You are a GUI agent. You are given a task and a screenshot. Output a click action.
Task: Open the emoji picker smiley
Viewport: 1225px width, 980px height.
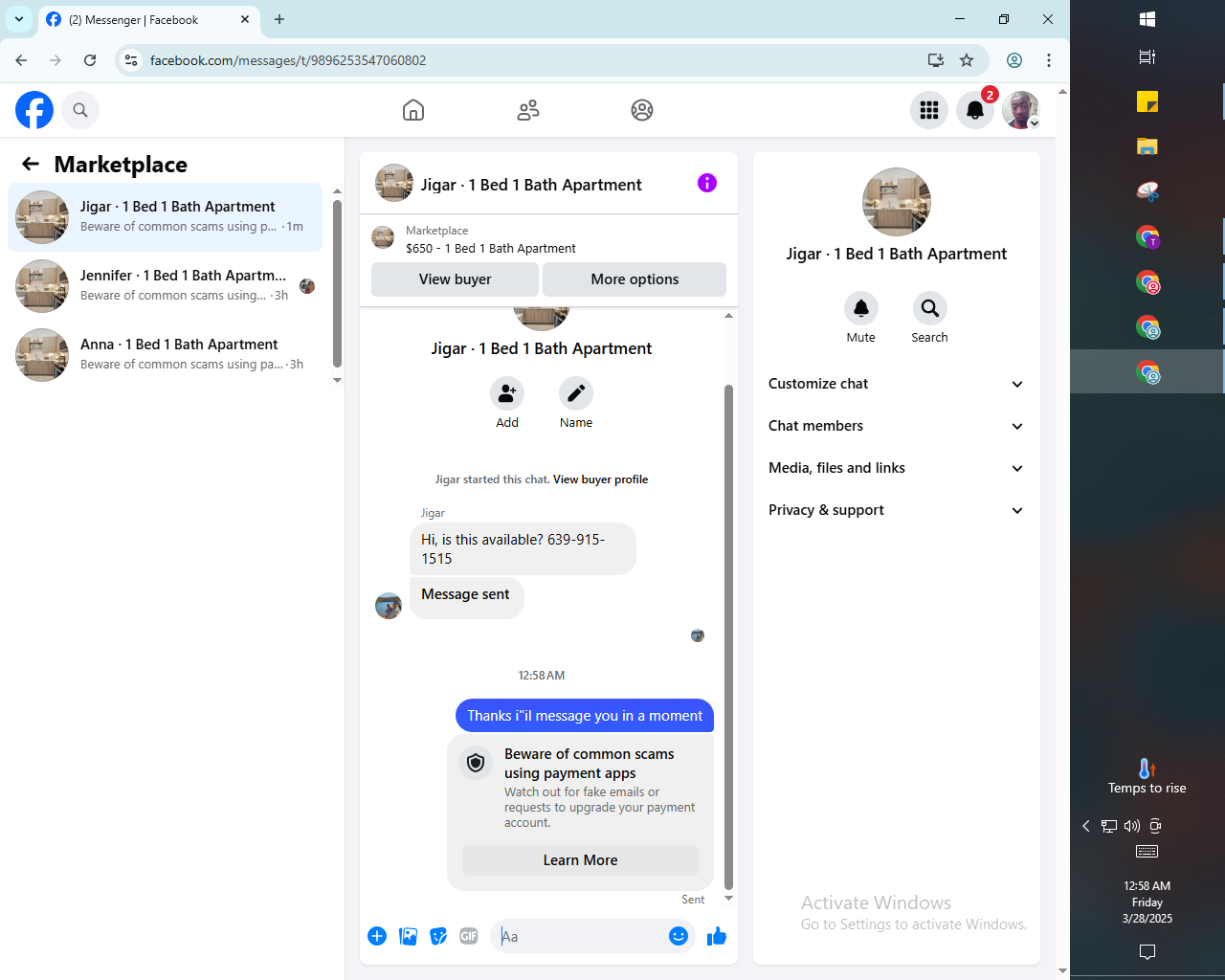tap(679, 936)
